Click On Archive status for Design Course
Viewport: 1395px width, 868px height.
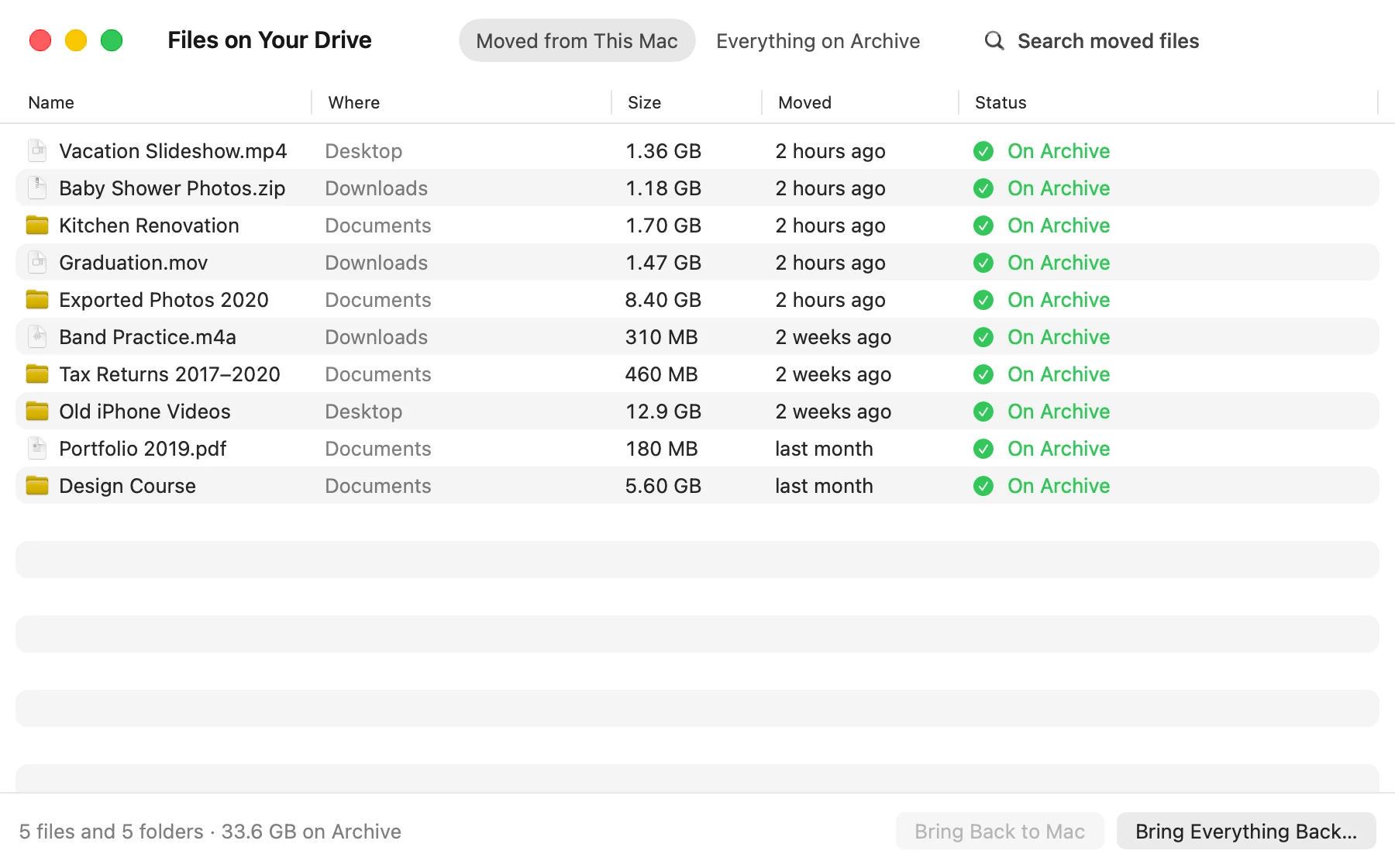(1059, 486)
